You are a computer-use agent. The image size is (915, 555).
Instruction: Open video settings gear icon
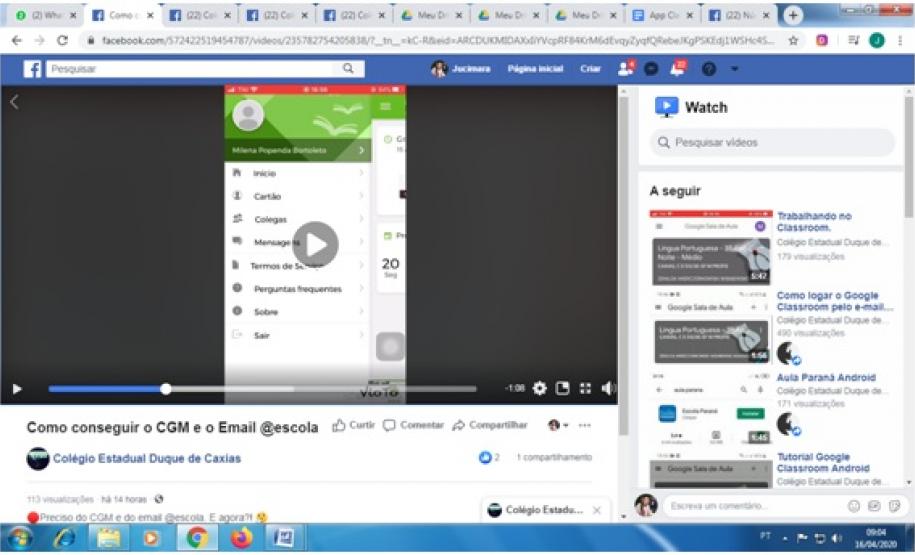[540, 388]
